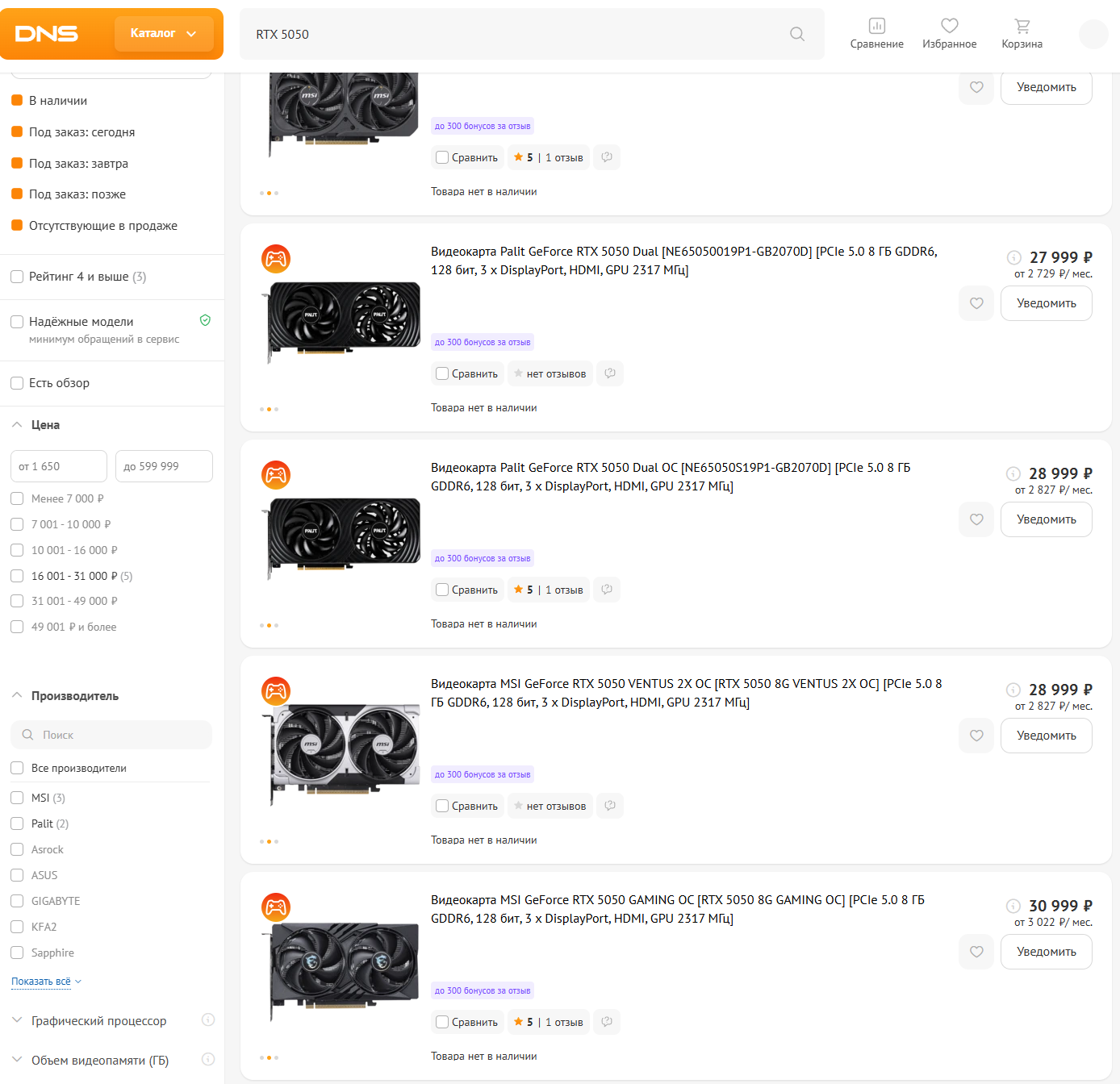This screenshot has height=1084, width=1120.
Task: Click gaming badge on MSI GAMING OC card
Action: tap(276, 907)
